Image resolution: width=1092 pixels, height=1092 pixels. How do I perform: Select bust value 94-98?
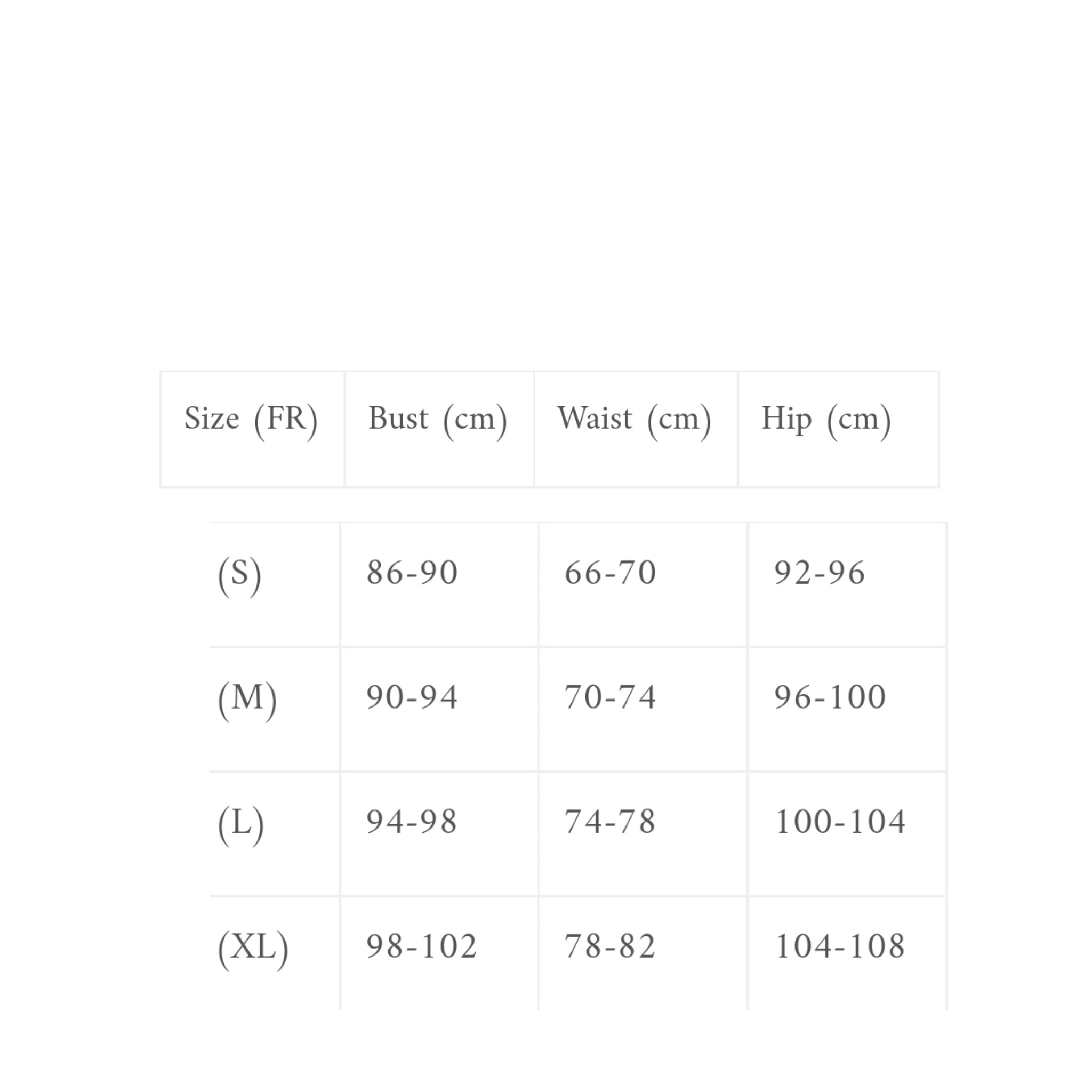click(x=412, y=821)
